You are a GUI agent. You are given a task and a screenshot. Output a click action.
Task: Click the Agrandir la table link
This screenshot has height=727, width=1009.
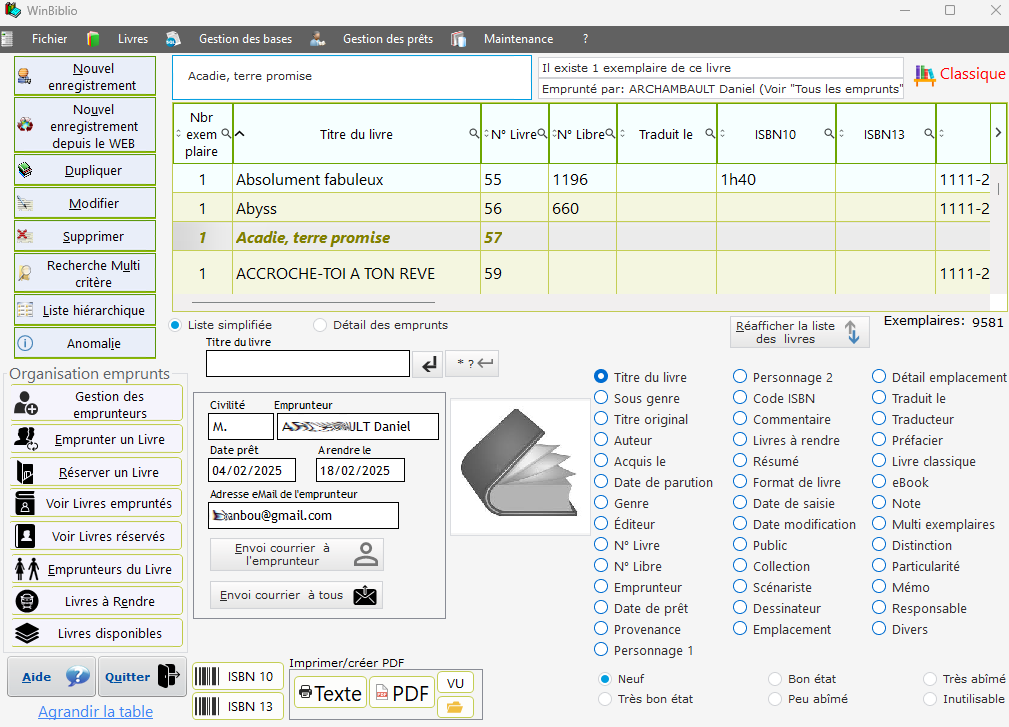(95, 712)
